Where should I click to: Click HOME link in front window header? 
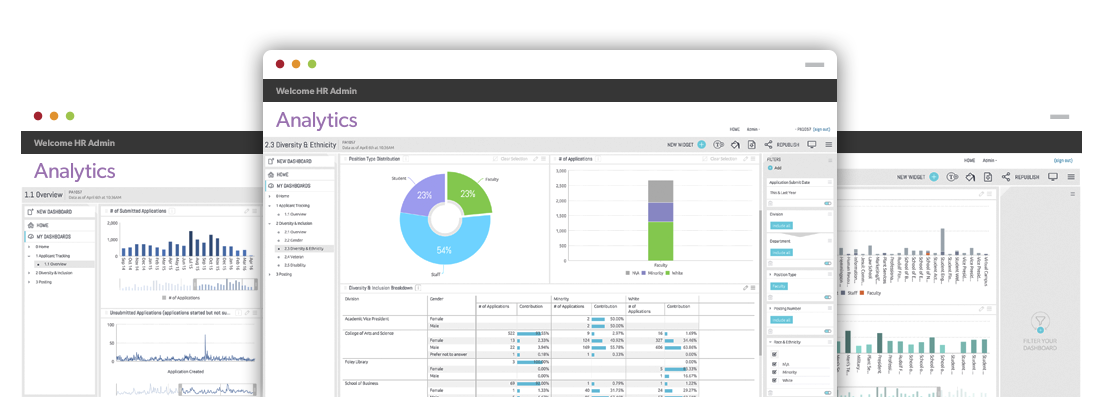coord(735,129)
